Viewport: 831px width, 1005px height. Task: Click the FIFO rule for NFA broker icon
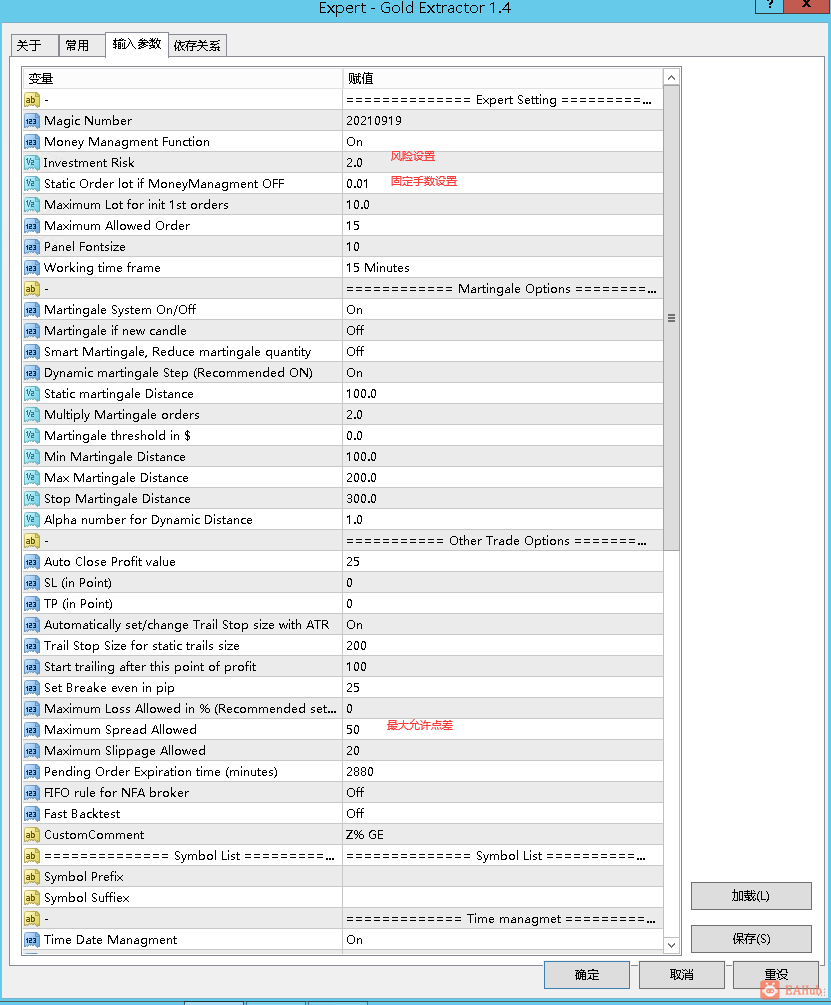coord(31,793)
